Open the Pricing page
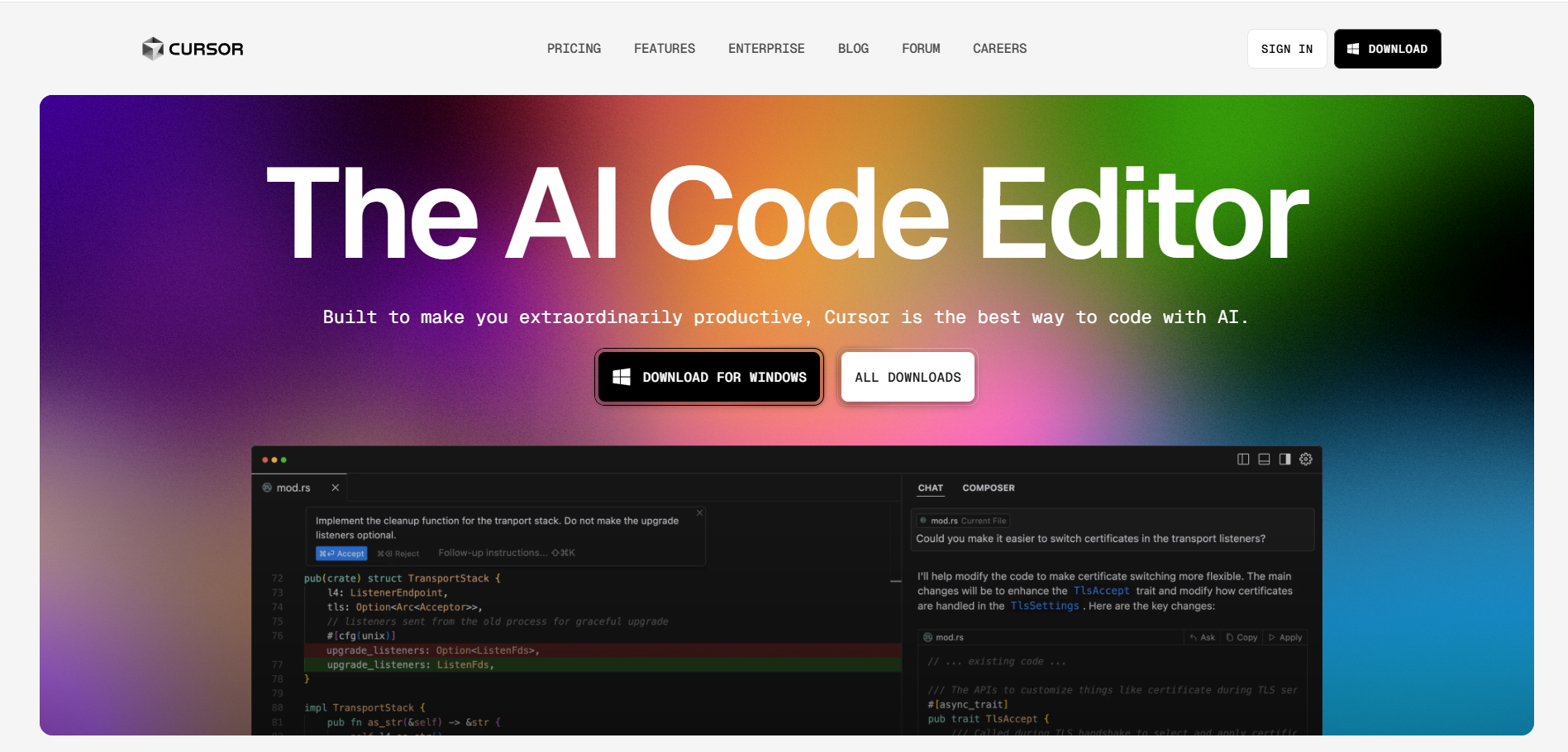 point(574,49)
